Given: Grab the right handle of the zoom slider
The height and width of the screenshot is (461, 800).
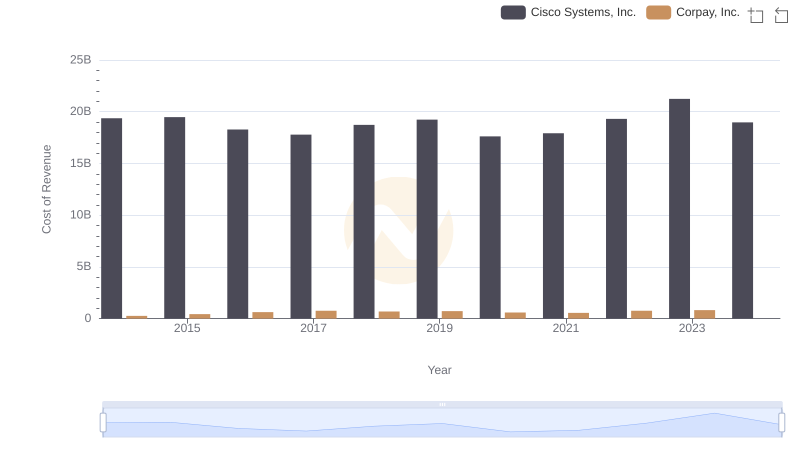Looking at the screenshot, I should coord(782,422).
